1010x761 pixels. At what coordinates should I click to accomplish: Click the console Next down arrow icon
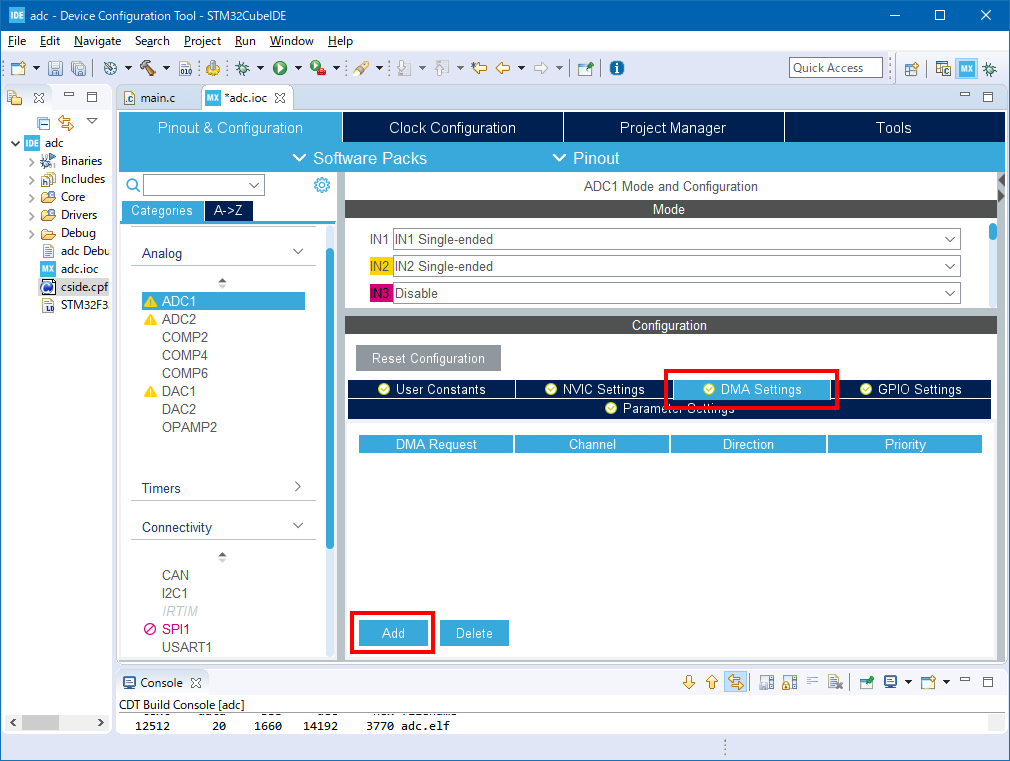pos(689,682)
